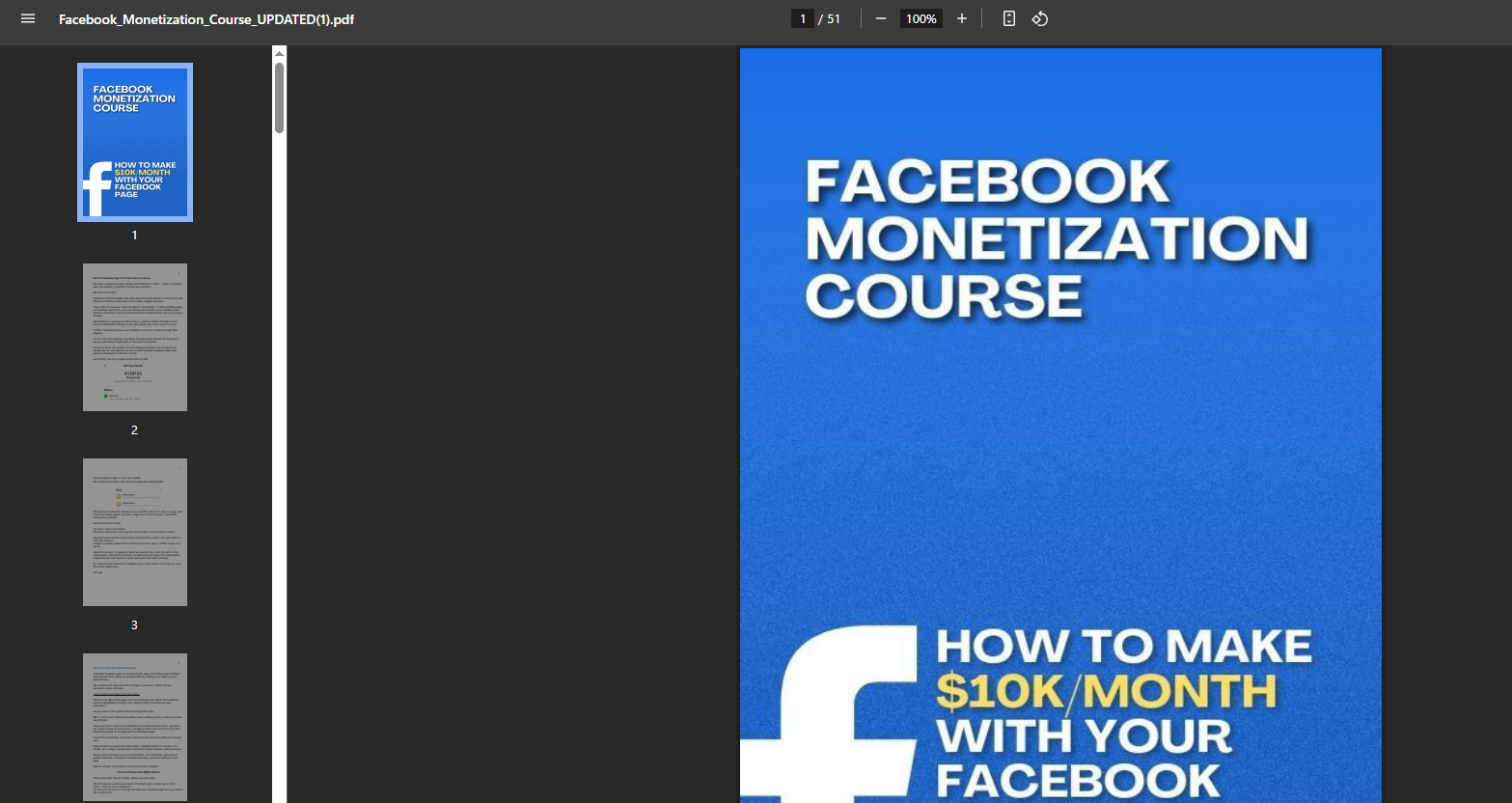Select the '2' label beneath the second thumbnail

point(134,429)
